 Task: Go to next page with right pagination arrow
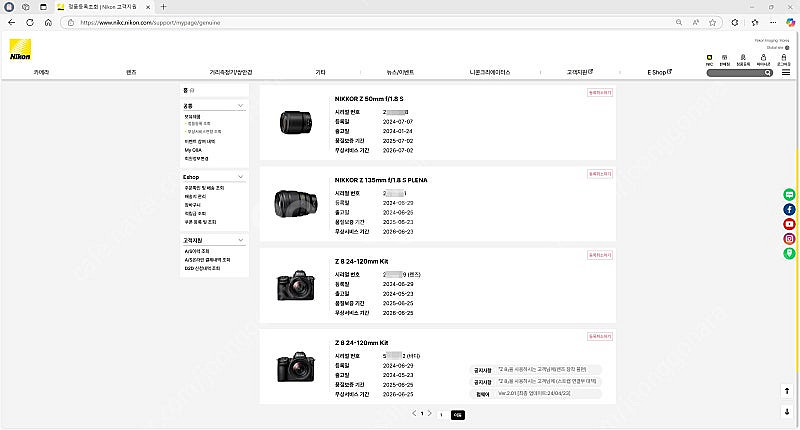coord(430,413)
